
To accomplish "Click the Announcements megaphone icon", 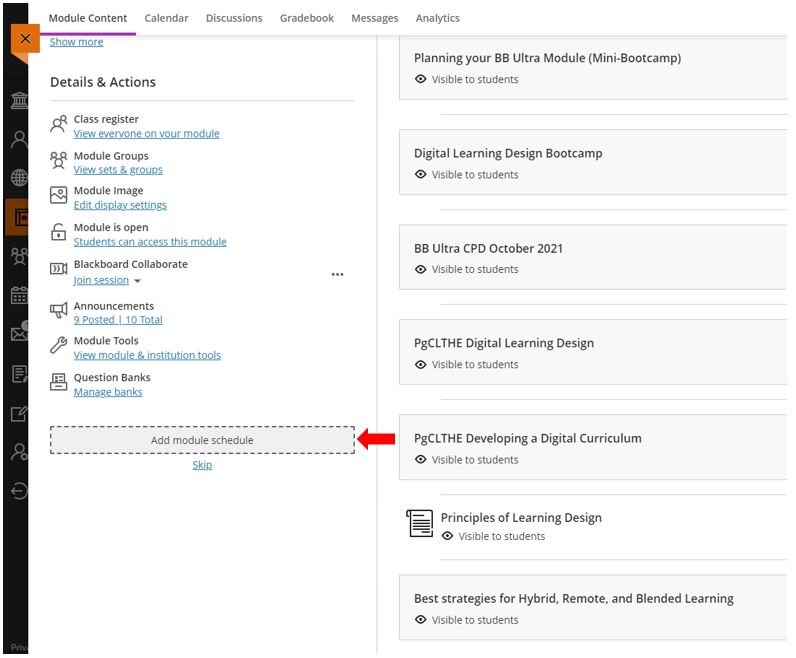I will [58, 310].
